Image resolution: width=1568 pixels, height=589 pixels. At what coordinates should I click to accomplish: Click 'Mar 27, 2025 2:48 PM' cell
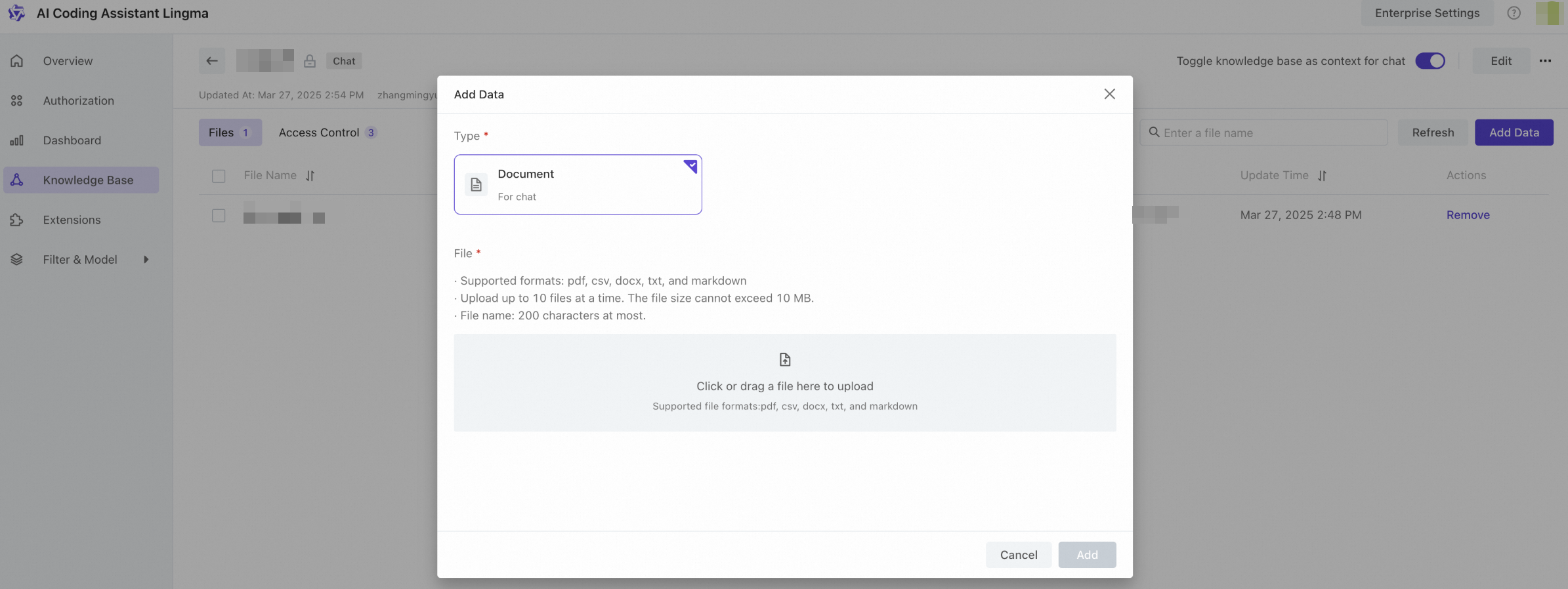[x=1301, y=215]
